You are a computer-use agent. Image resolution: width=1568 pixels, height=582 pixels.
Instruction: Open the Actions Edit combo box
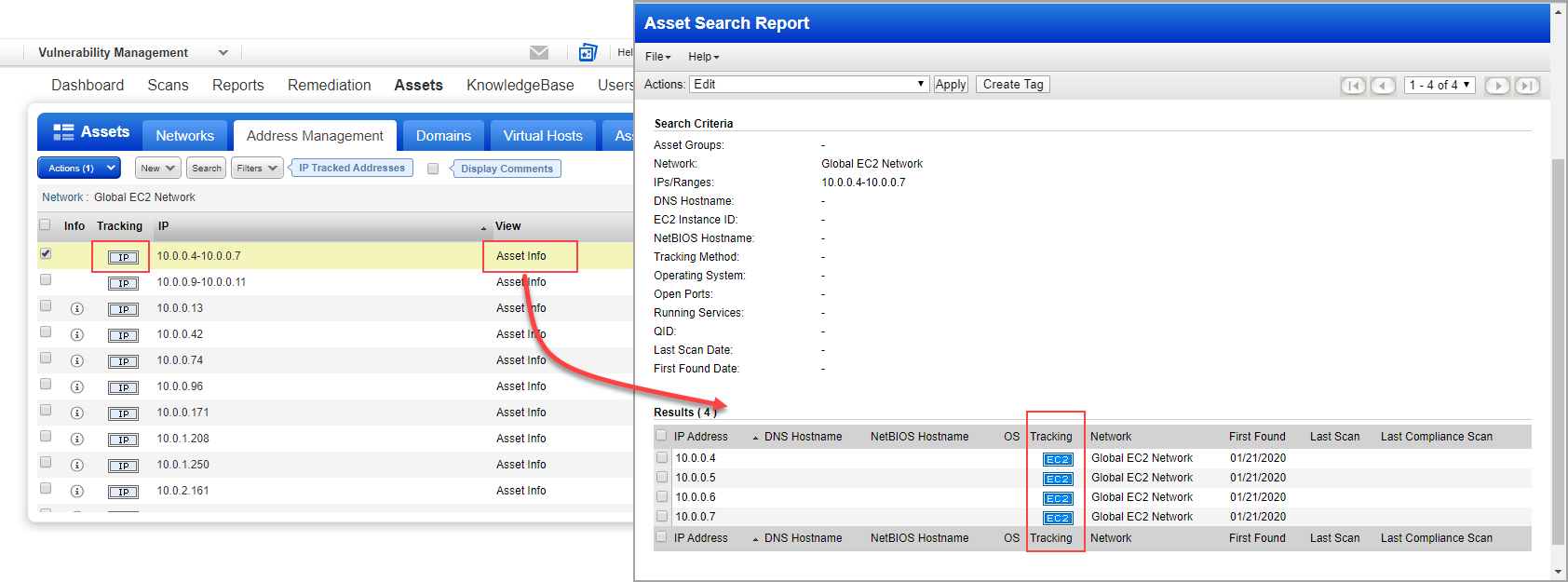pos(809,85)
